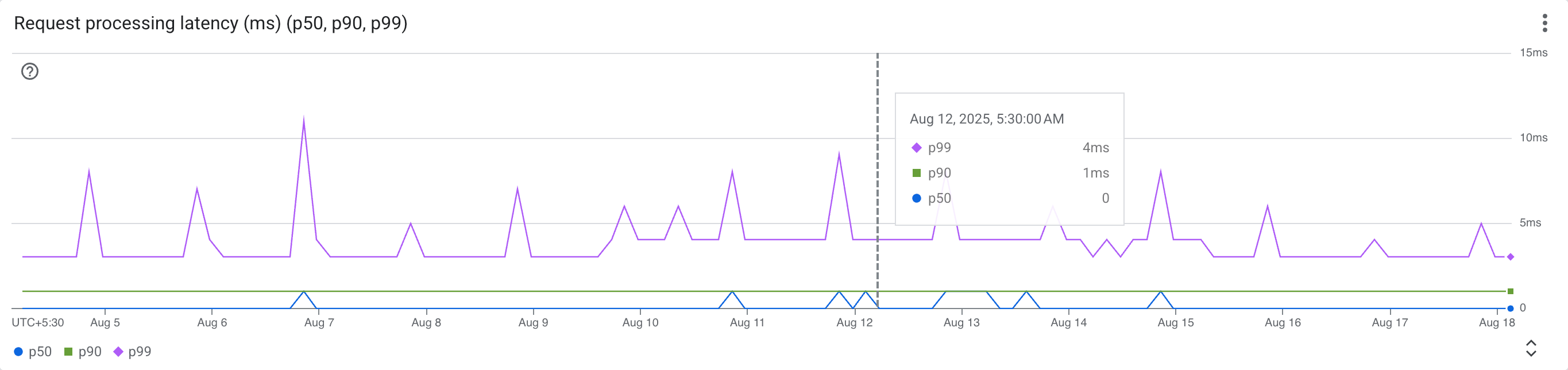Click the p50 blue dot legend marker
This screenshot has height=370, width=1568.
coord(18,351)
